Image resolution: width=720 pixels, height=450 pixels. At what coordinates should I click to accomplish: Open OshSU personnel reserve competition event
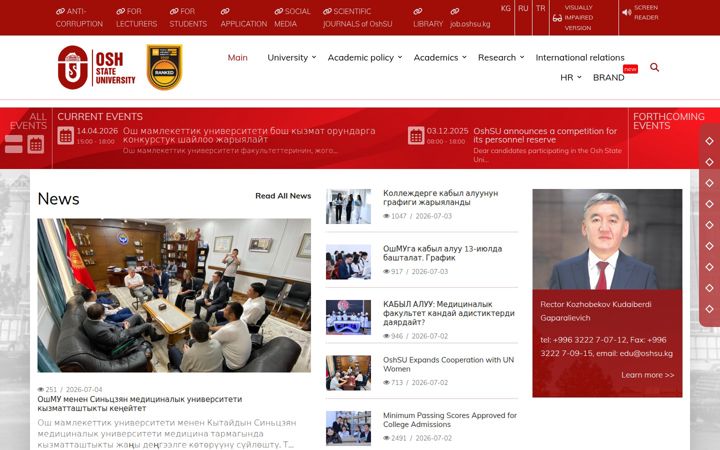(x=545, y=135)
